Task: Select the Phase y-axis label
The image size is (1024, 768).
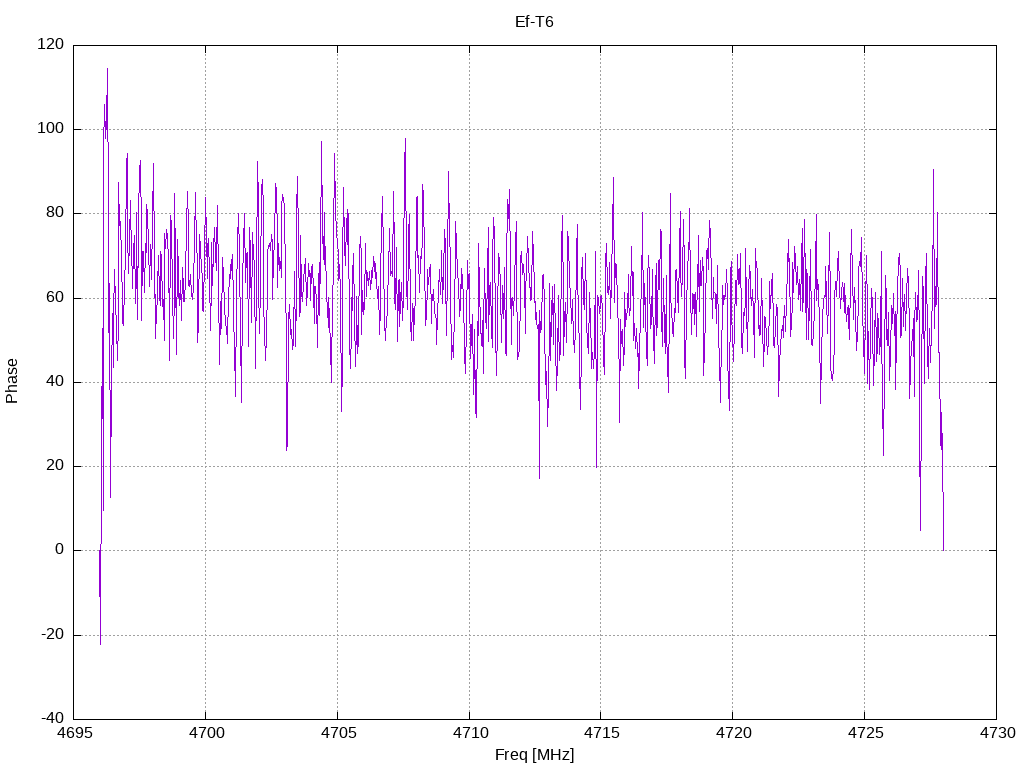Action: click(12, 381)
